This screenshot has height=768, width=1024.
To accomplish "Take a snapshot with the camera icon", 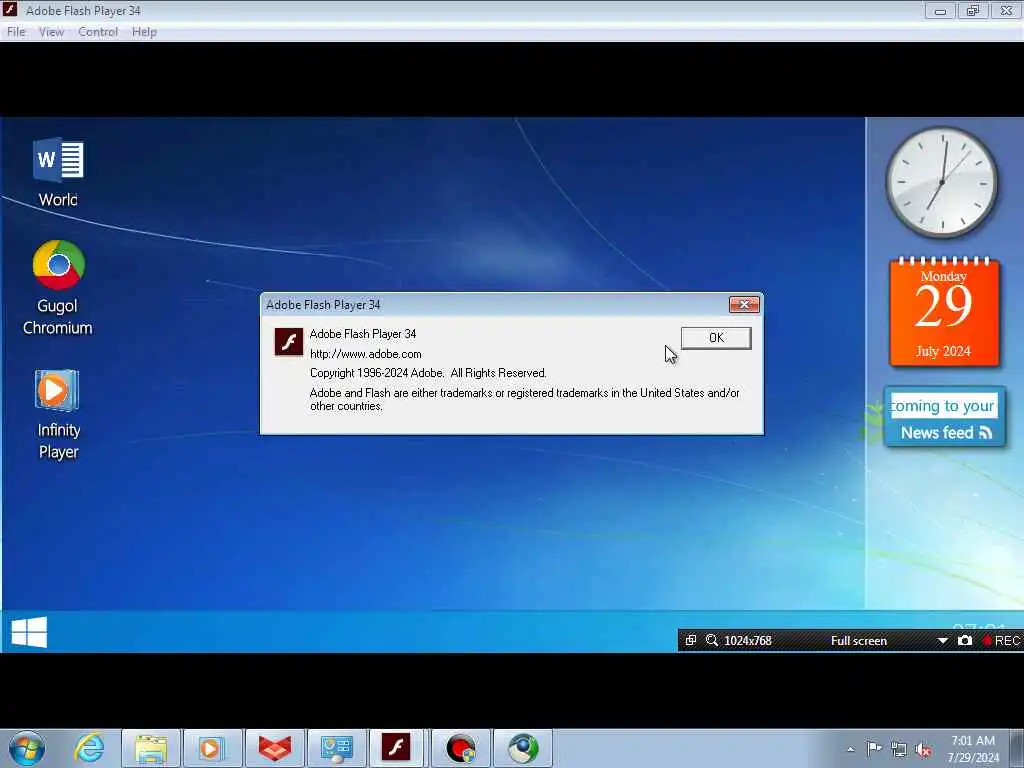I will point(965,641).
